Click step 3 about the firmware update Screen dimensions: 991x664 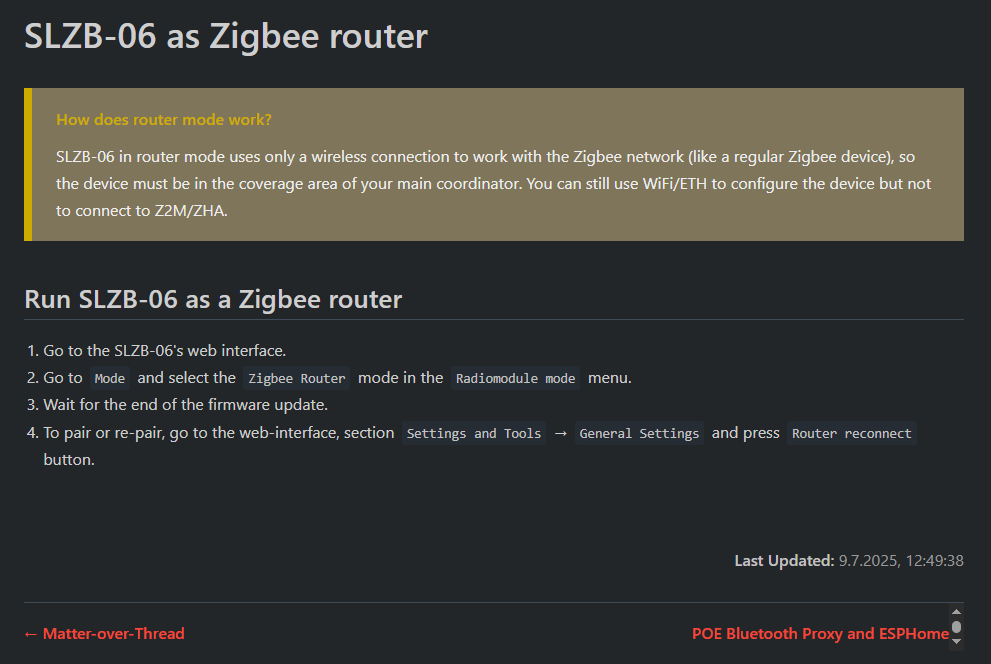click(x=185, y=405)
